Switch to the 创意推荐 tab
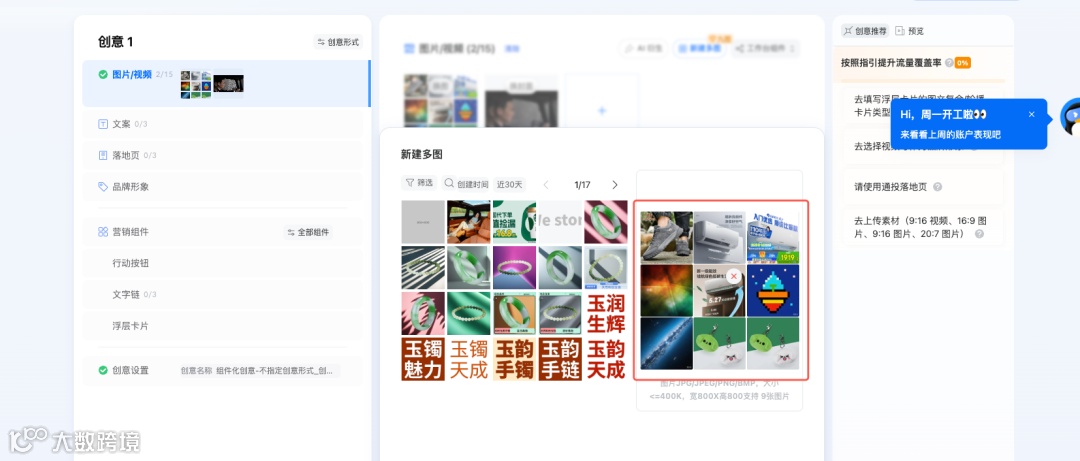Screen dimensions: 1080x461 pos(865,31)
